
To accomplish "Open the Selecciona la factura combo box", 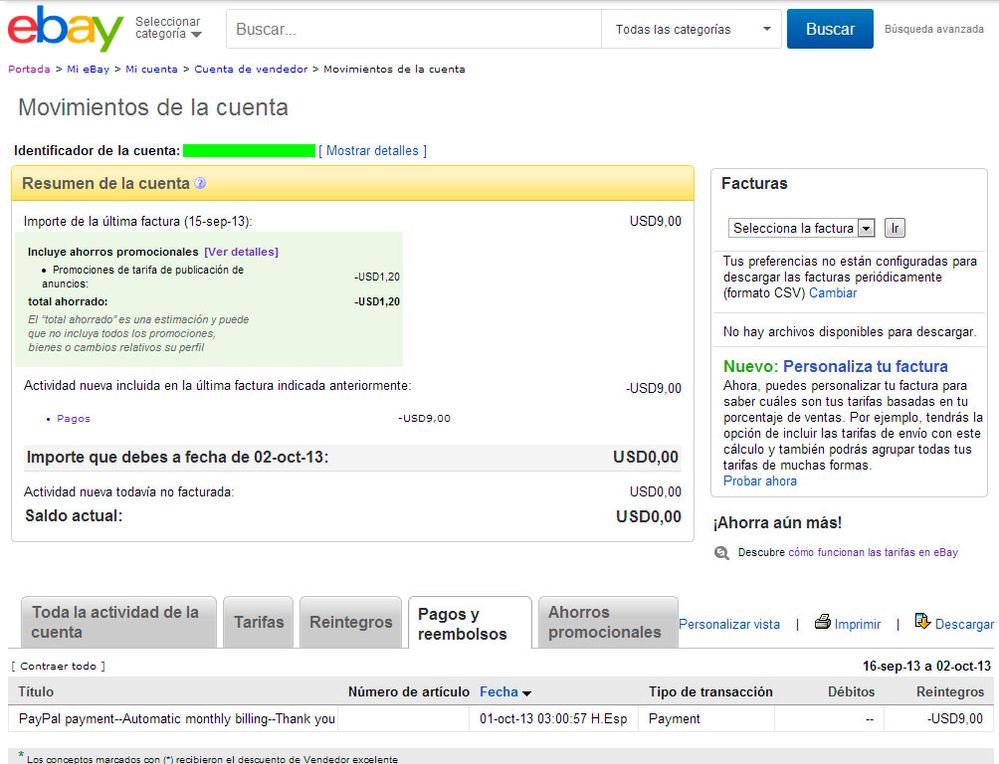I will (801, 228).
